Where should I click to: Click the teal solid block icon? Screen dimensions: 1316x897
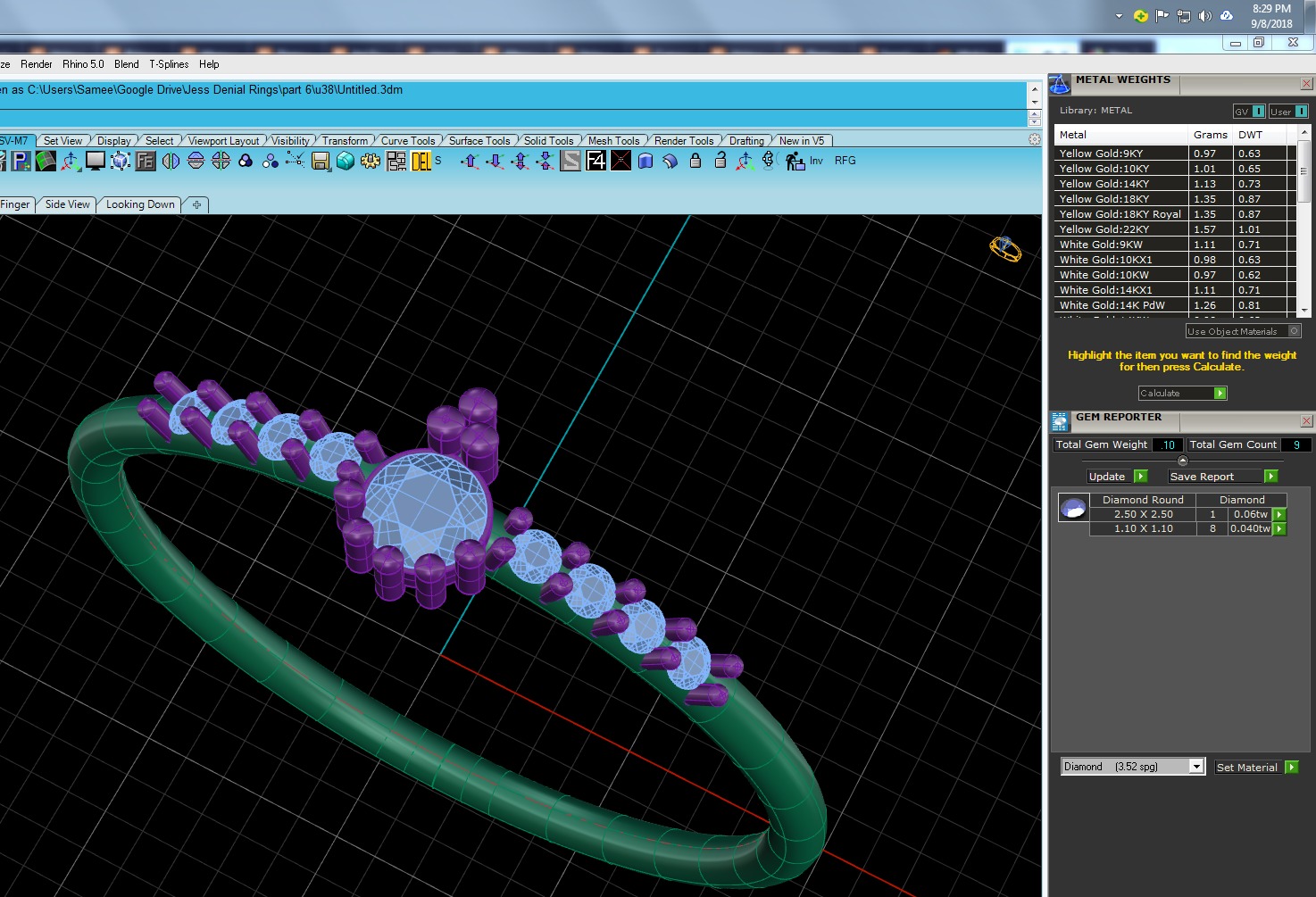tap(346, 161)
